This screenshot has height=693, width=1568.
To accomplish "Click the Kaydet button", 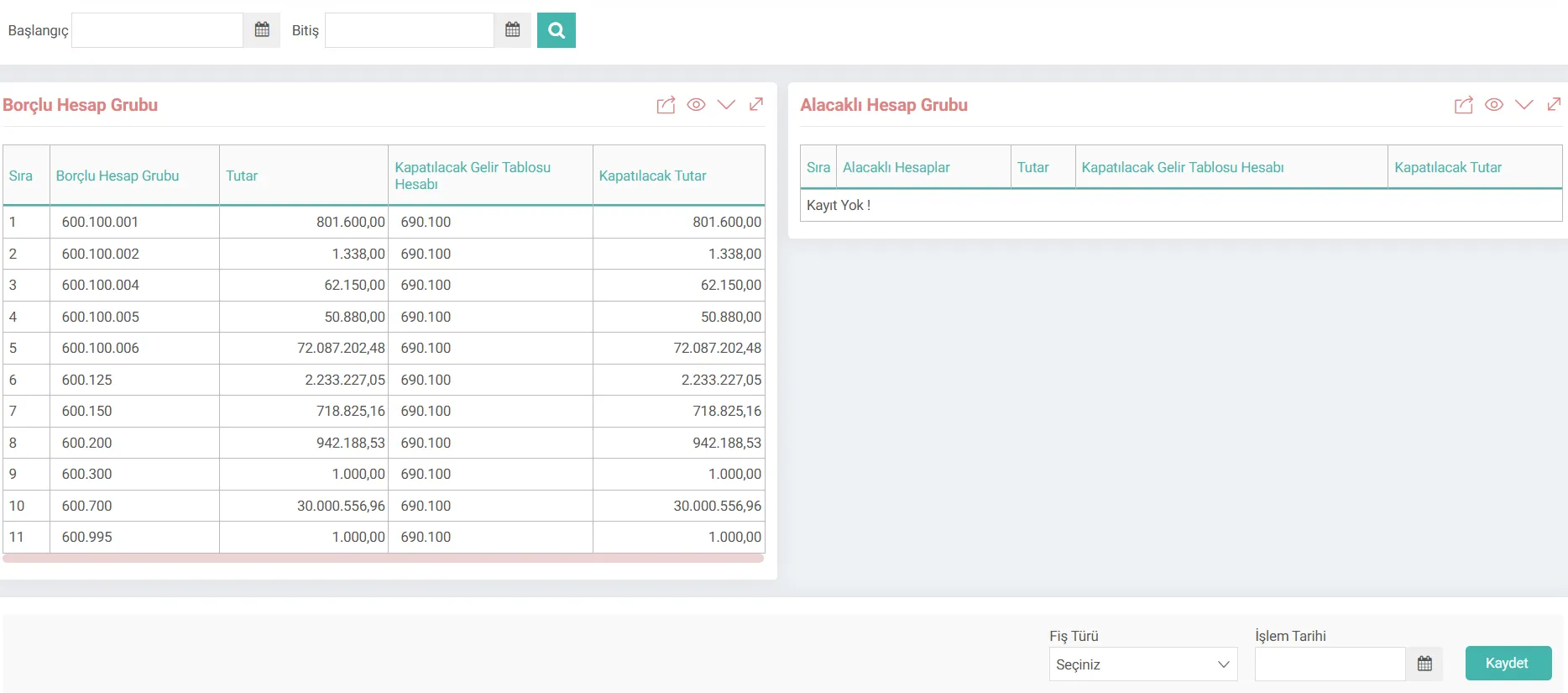I will [x=1508, y=664].
